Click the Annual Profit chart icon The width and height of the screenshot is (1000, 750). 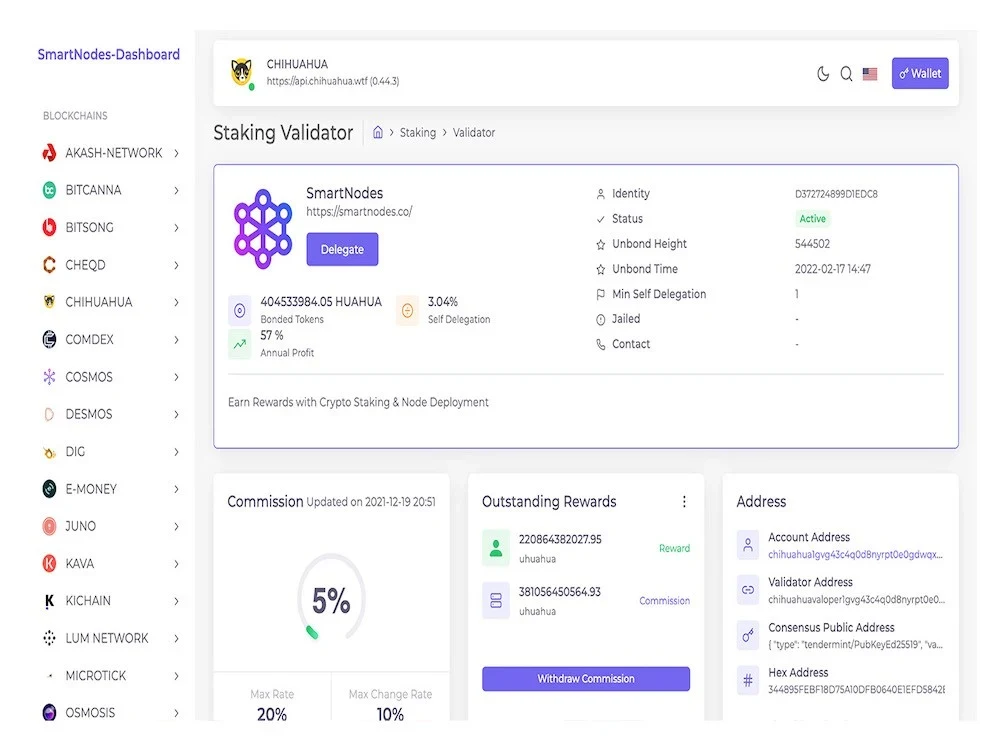[x=240, y=344]
